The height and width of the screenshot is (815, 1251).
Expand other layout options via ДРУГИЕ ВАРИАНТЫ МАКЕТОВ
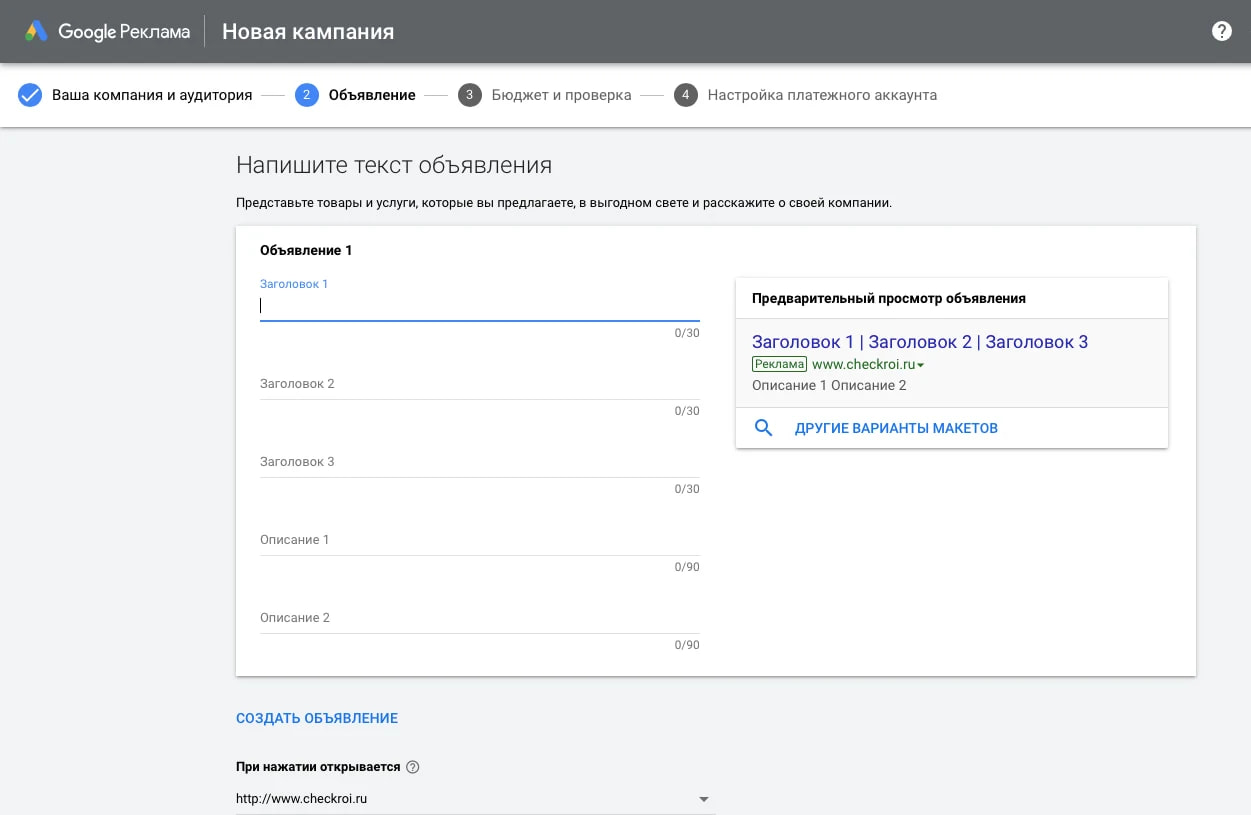[x=895, y=427]
